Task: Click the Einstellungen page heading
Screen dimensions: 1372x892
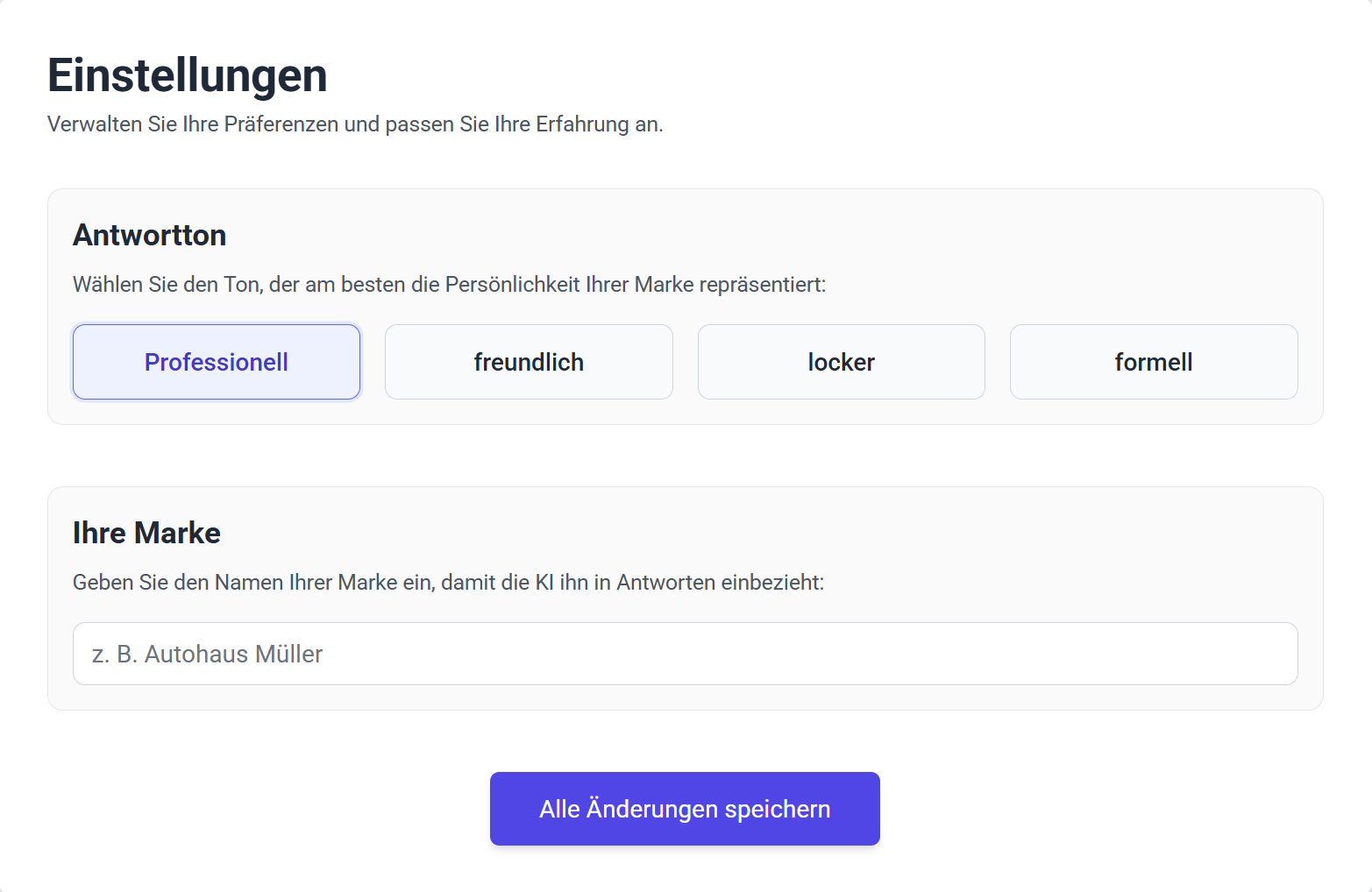Action: 187,75
